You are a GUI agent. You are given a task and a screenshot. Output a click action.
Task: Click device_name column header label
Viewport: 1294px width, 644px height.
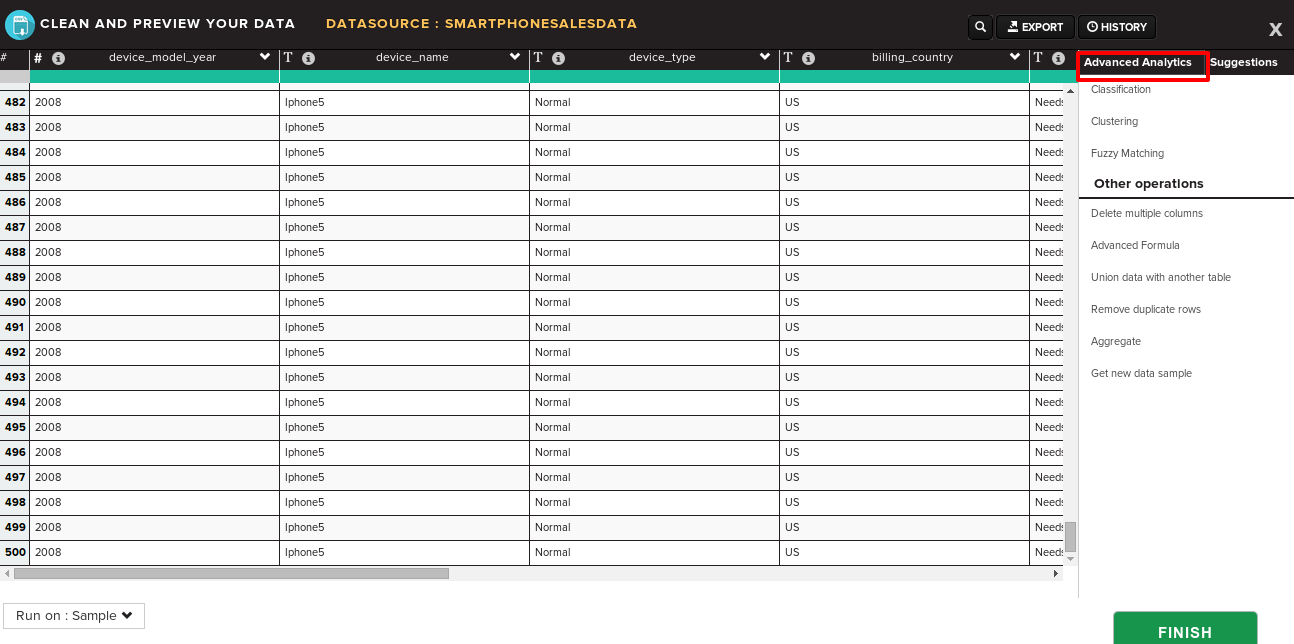412,57
